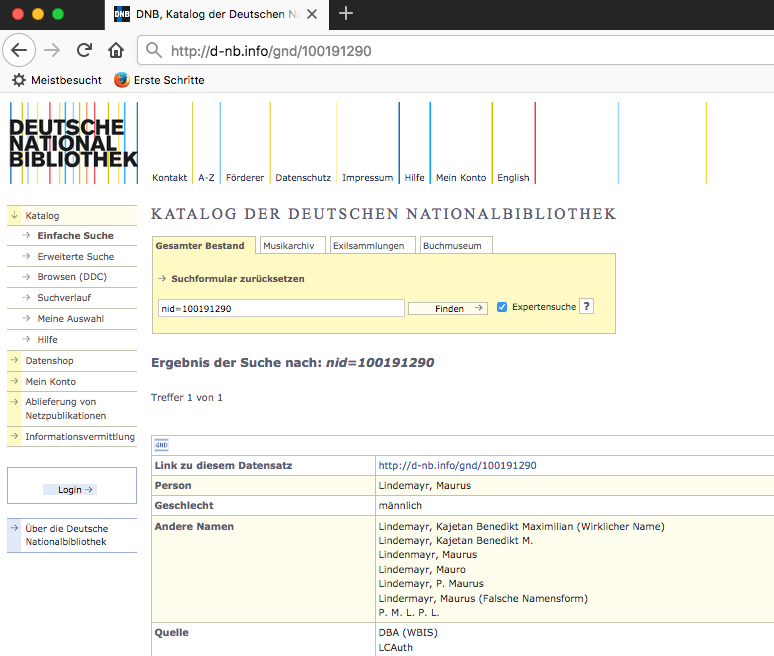Screen dimensions: 774x656
Task: Click the DNB favicon on the tab
Action: [x=122, y=14]
